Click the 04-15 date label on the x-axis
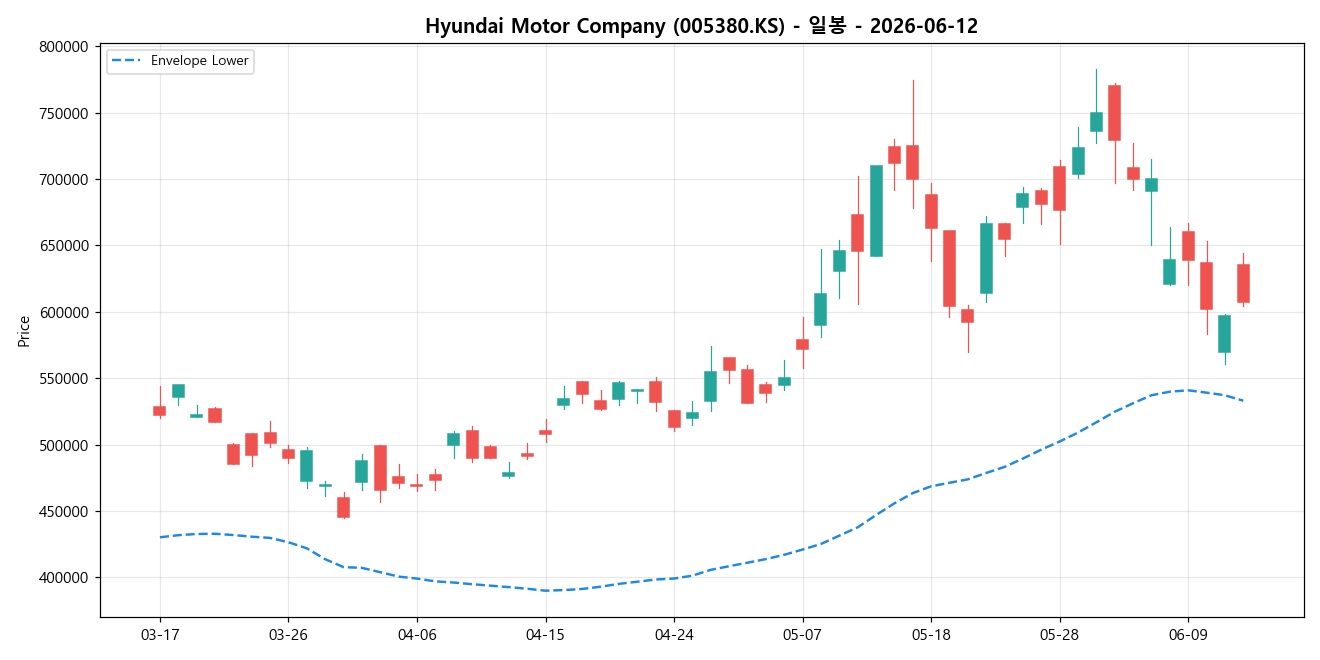This screenshot has height=660, width=1320. (x=545, y=635)
